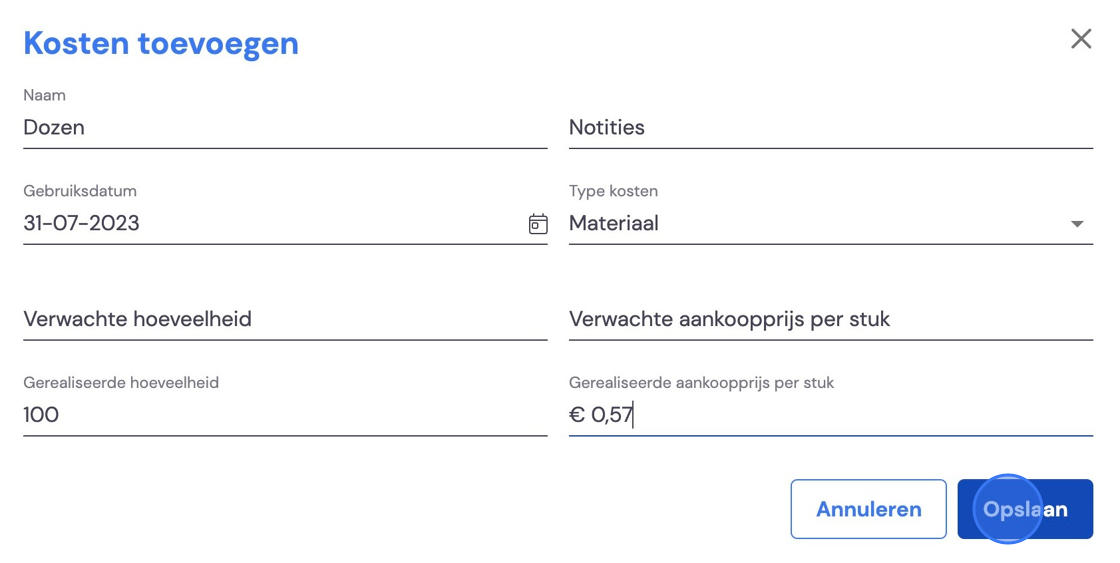Click the arrow next to Materiaal
This screenshot has width=1120, height=563.
1077,224
